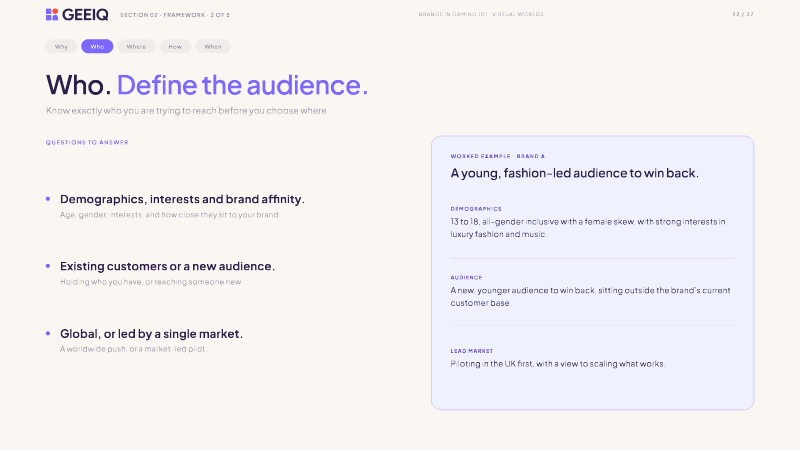Click the Lead Market section label
The image size is (800, 450).
coord(472,351)
